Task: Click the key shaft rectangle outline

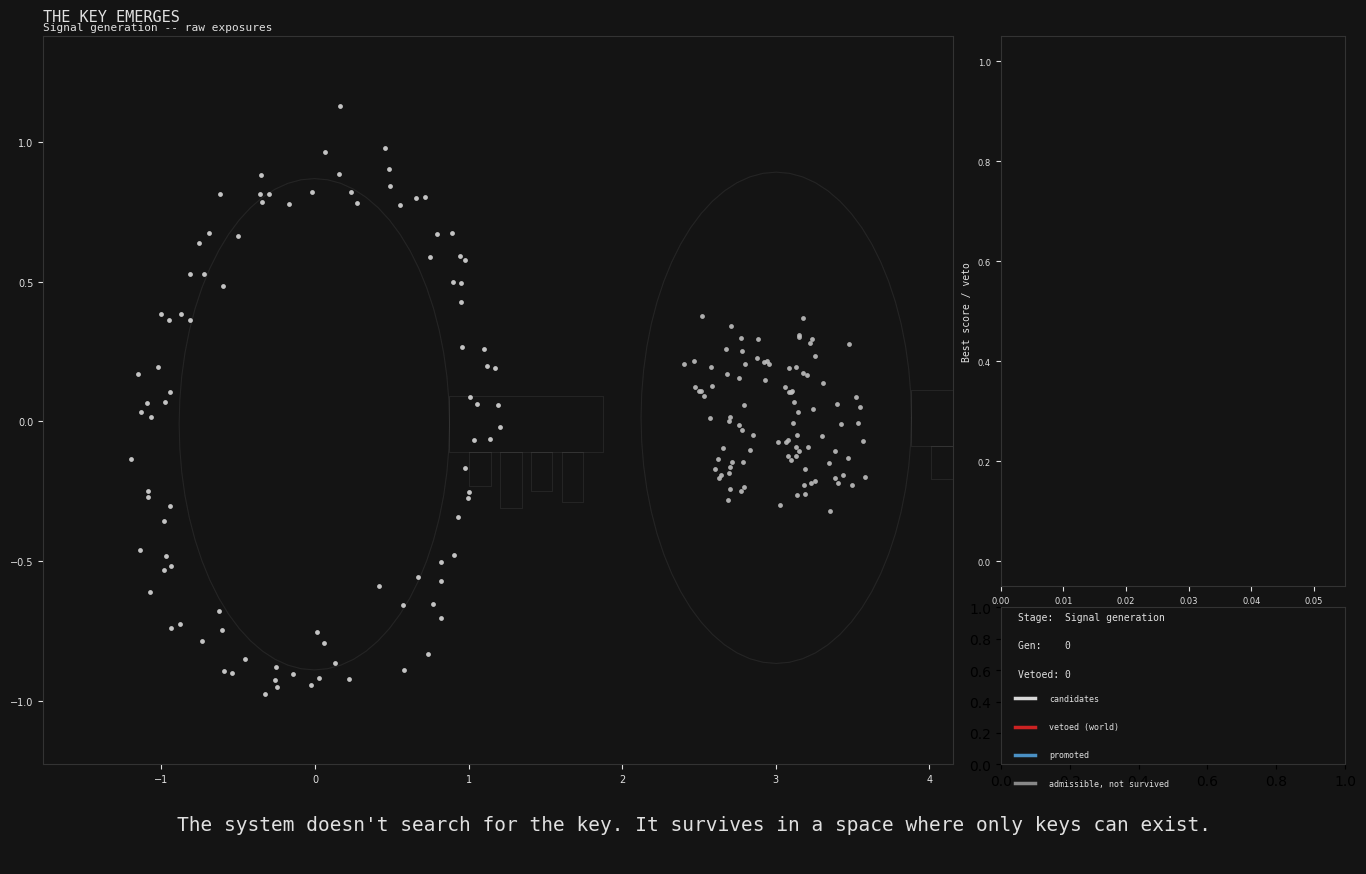Action: 526,397
